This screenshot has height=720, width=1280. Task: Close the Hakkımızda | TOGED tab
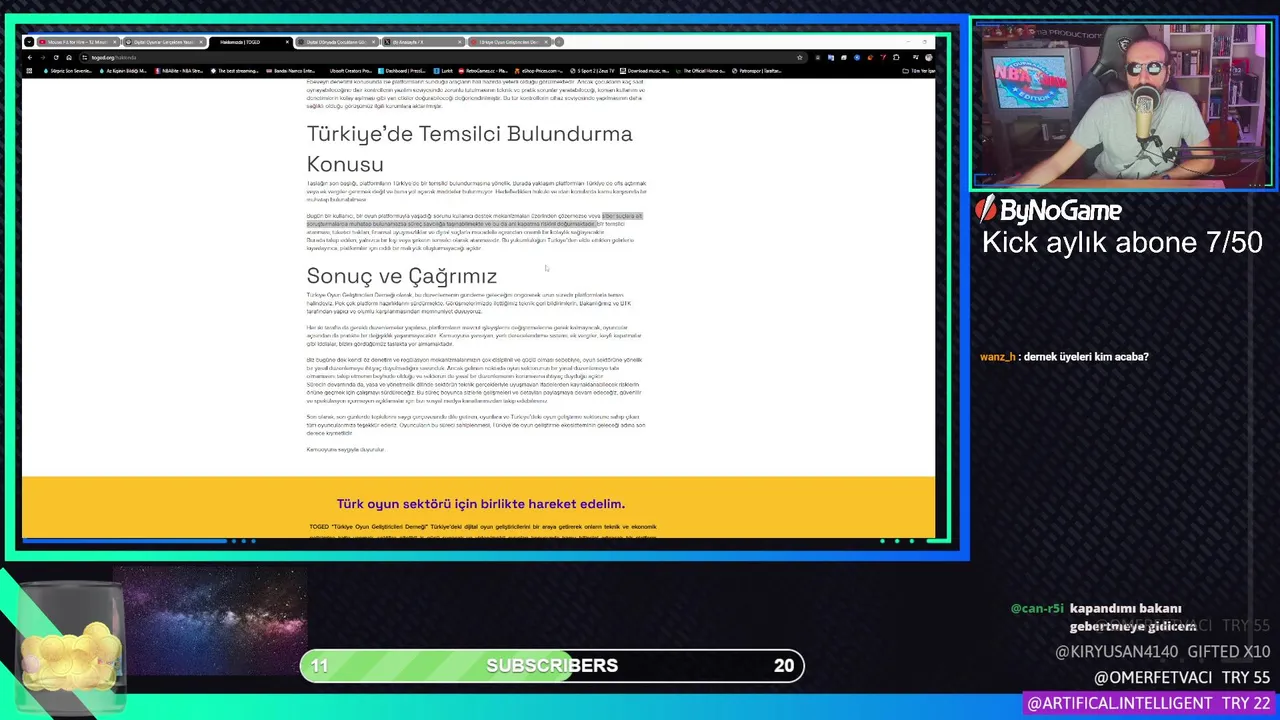(287, 42)
